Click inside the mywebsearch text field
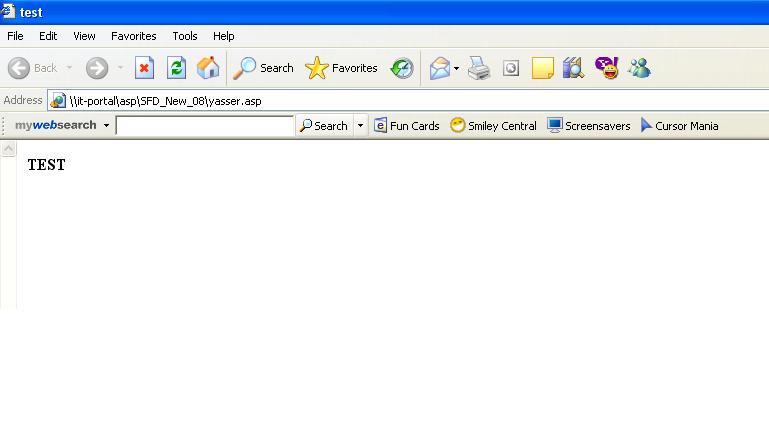The width and height of the screenshot is (769, 432). click(204, 126)
